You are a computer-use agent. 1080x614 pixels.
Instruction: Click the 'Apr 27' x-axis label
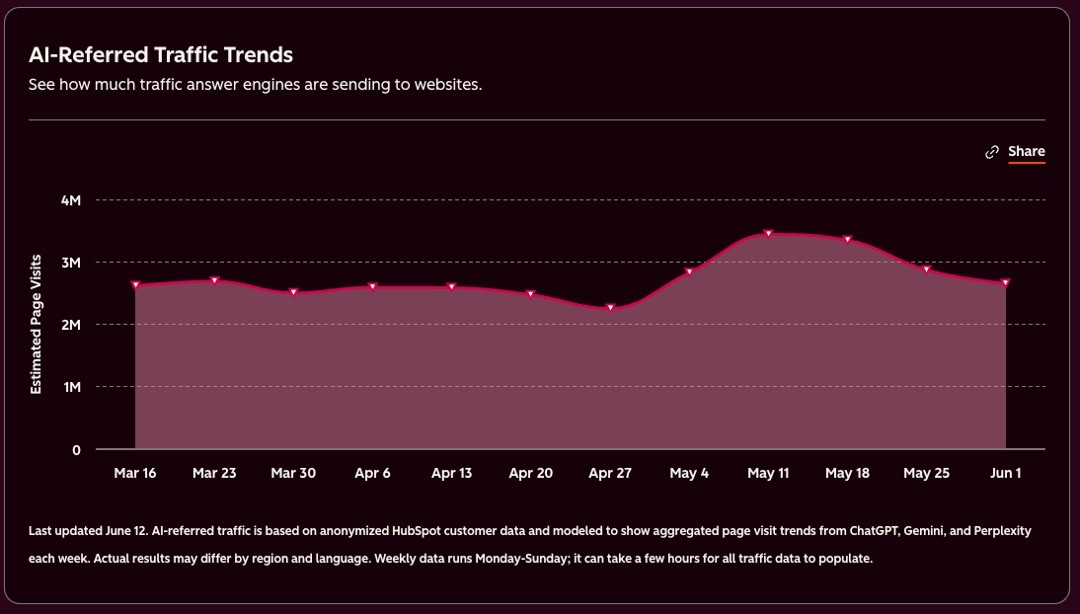tap(610, 473)
